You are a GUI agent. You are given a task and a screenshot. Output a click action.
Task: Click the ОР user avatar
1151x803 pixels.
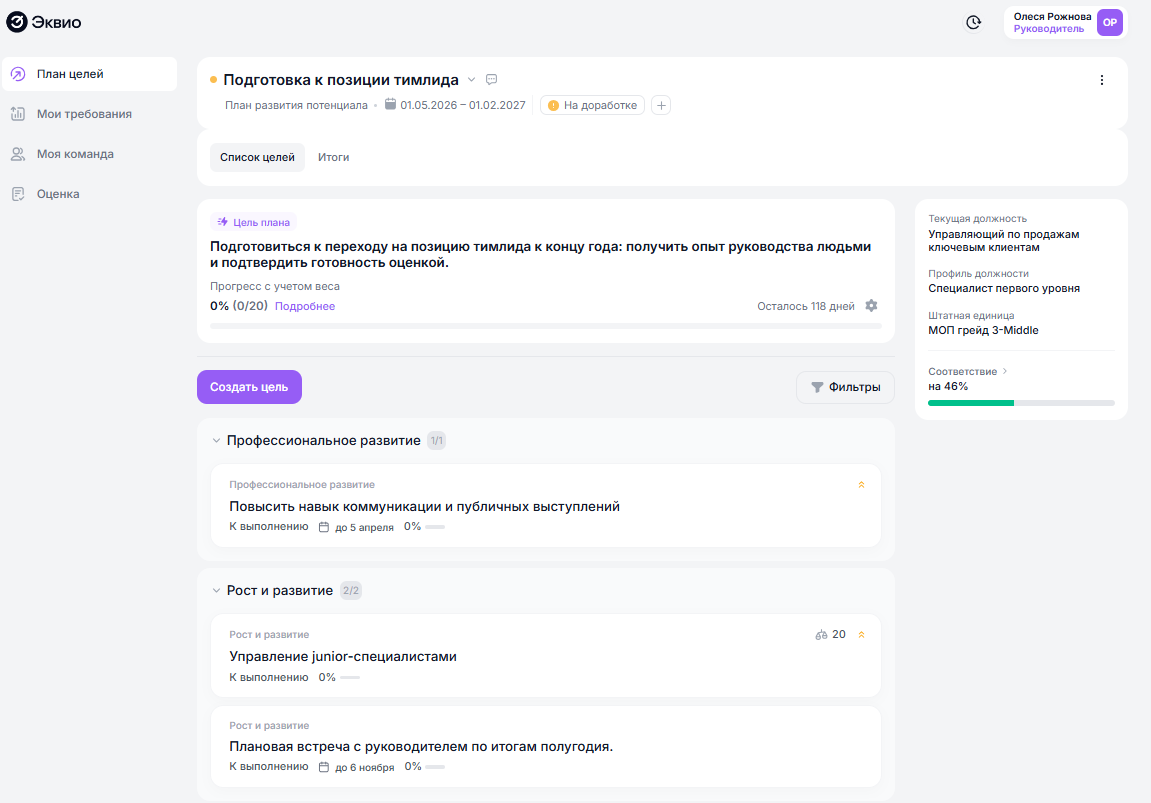coord(1110,23)
